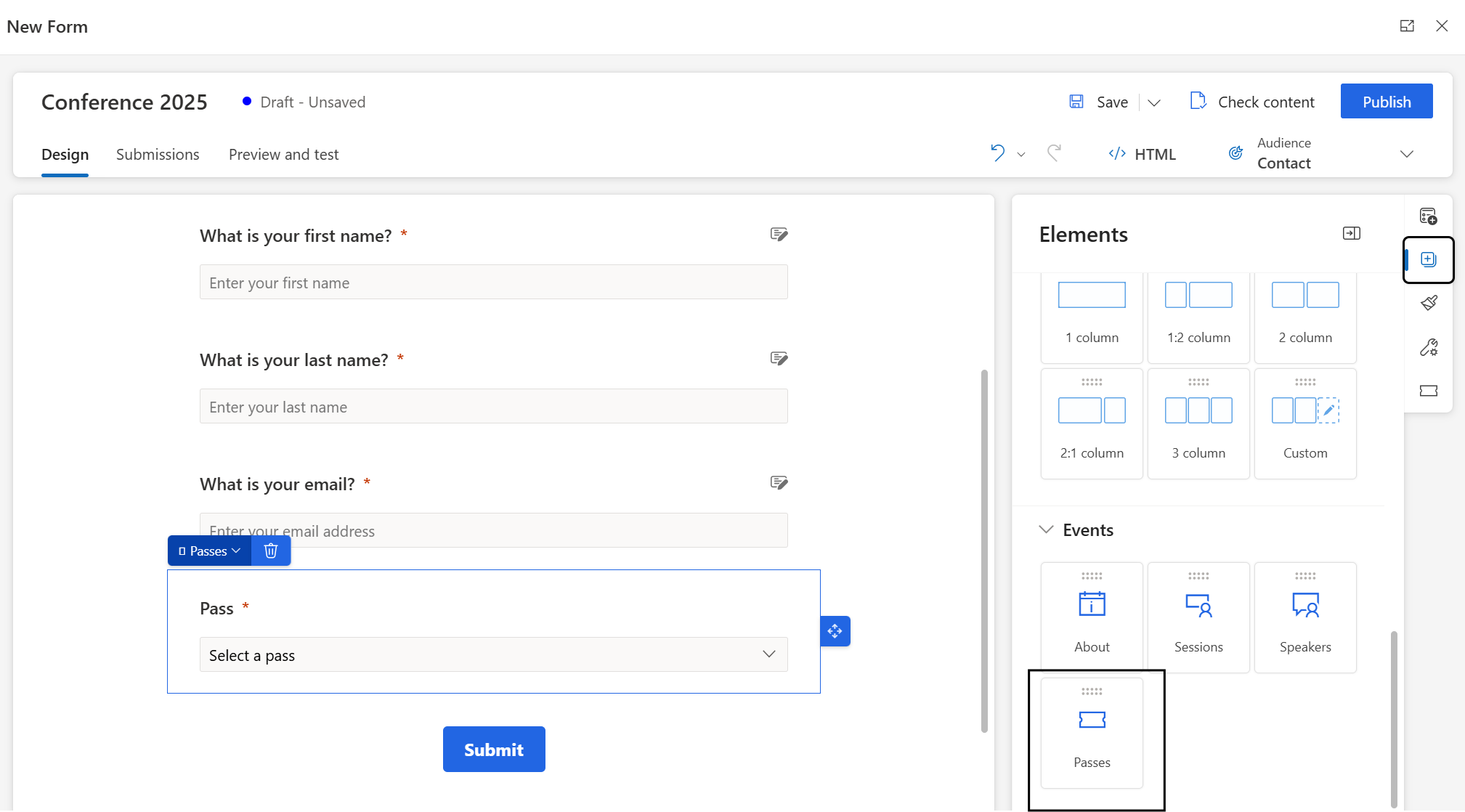This screenshot has width=1465, height=812.
Task: Collapse the Events section
Action: tap(1047, 529)
